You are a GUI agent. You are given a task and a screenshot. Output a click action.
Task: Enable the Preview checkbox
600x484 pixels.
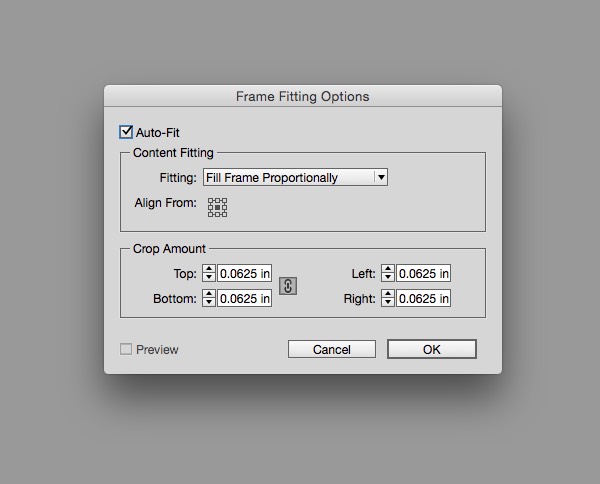click(x=126, y=349)
